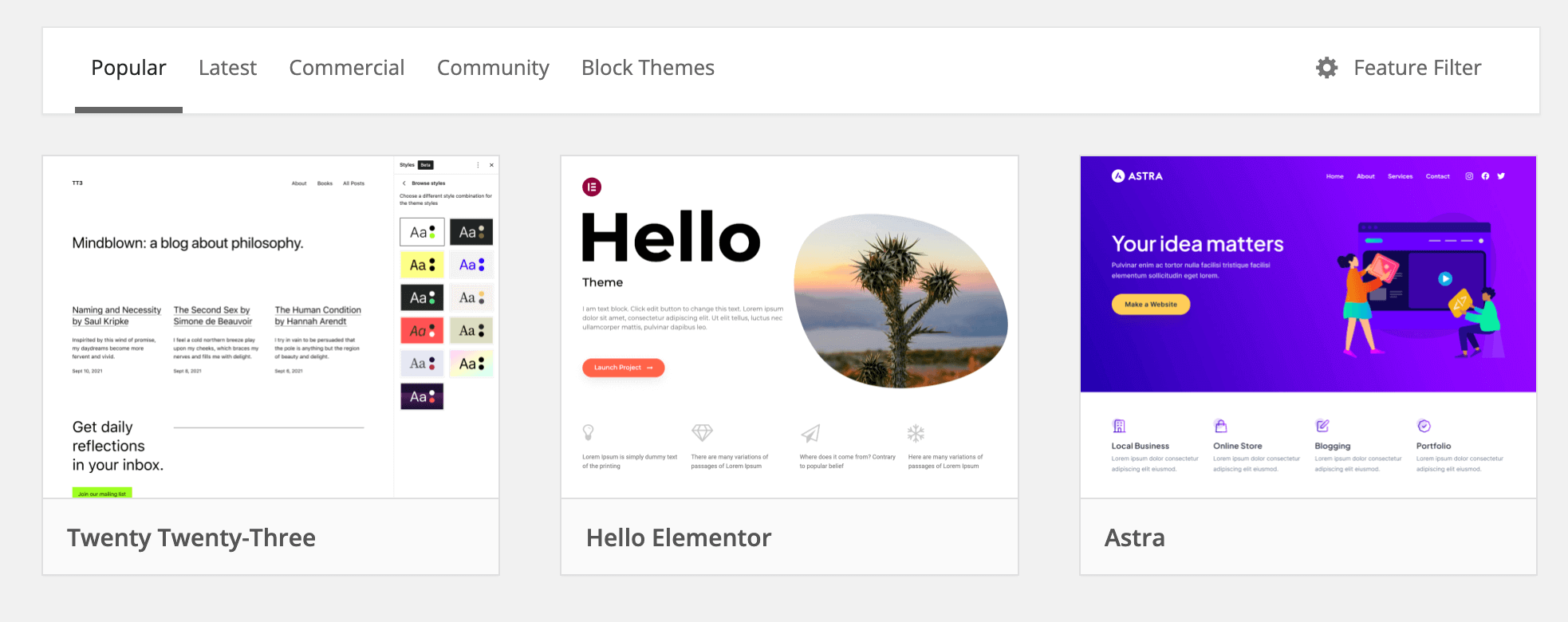The width and height of the screenshot is (1568, 622).
Task: Click the Astra theme name
Action: 1134,537
